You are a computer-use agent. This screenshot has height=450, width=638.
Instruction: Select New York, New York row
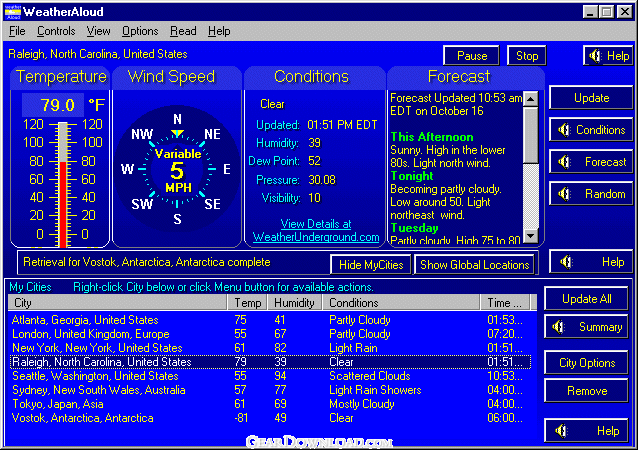[270, 348]
